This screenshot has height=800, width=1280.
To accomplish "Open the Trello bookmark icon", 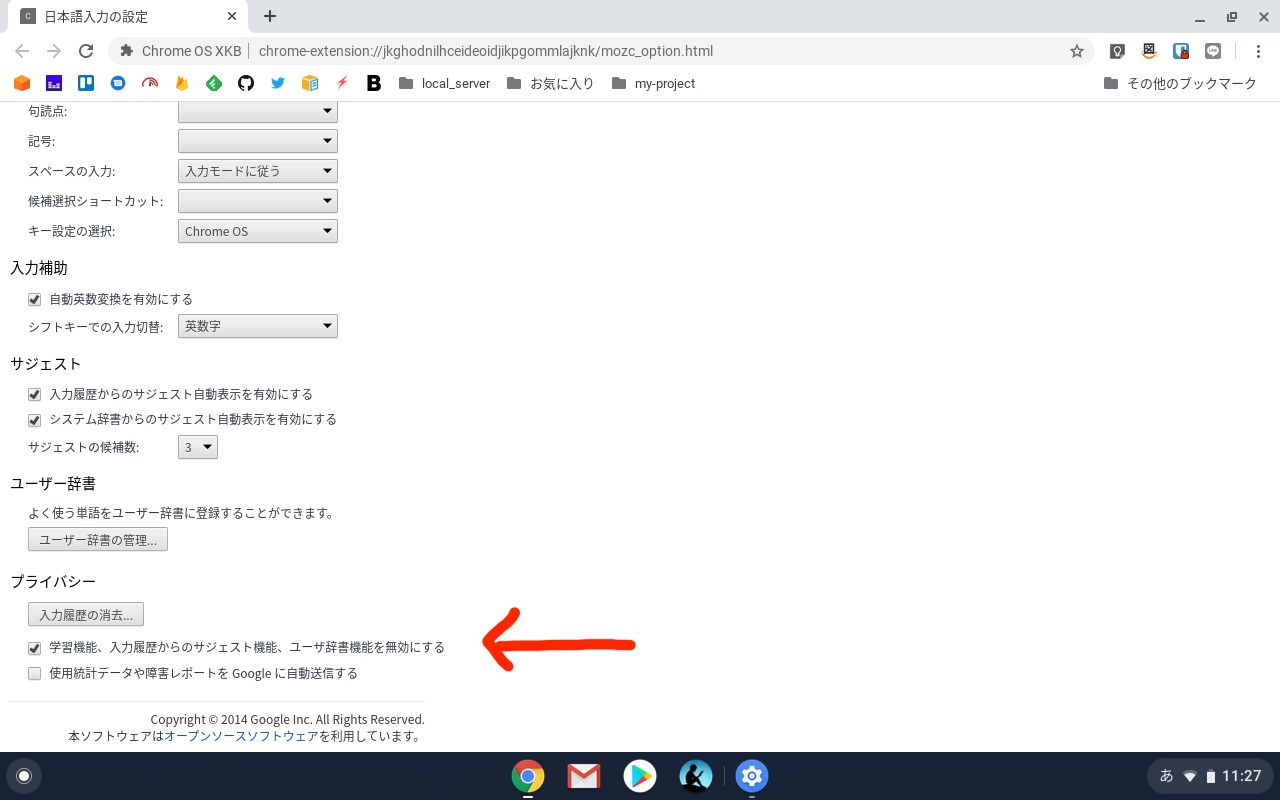I will tap(85, 83).
